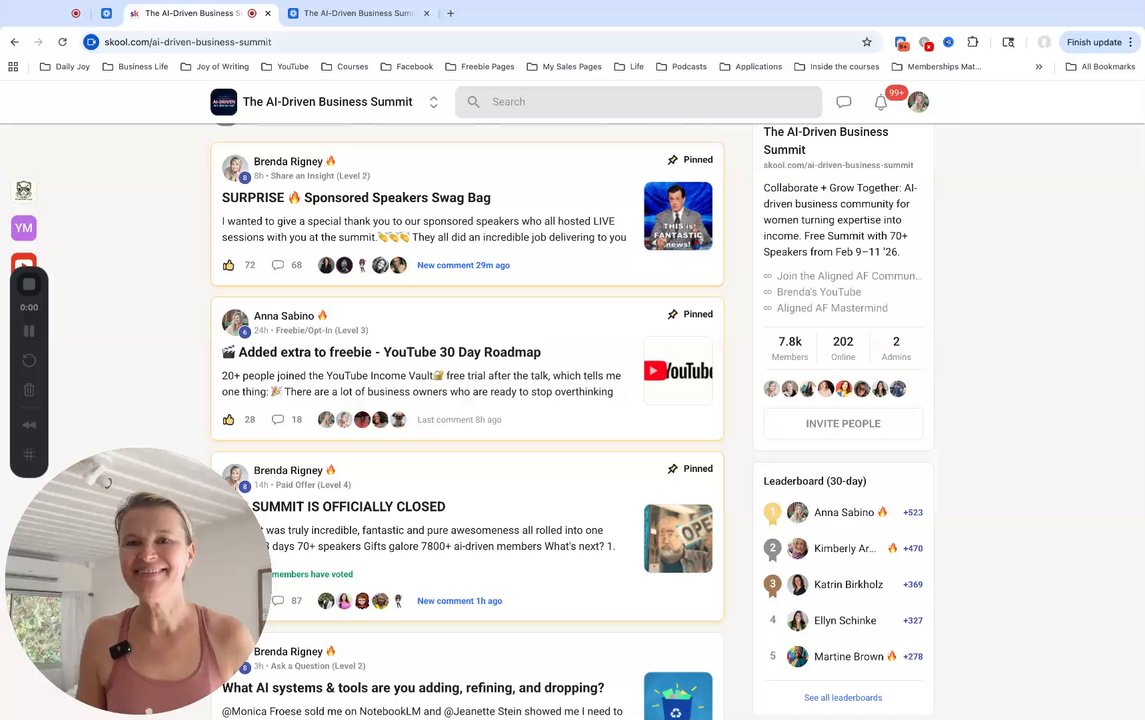Viewport: 1145px width, 720px height.
Task: Open the chat messages icon in Skool header
Action: click(x=843, y=102)
